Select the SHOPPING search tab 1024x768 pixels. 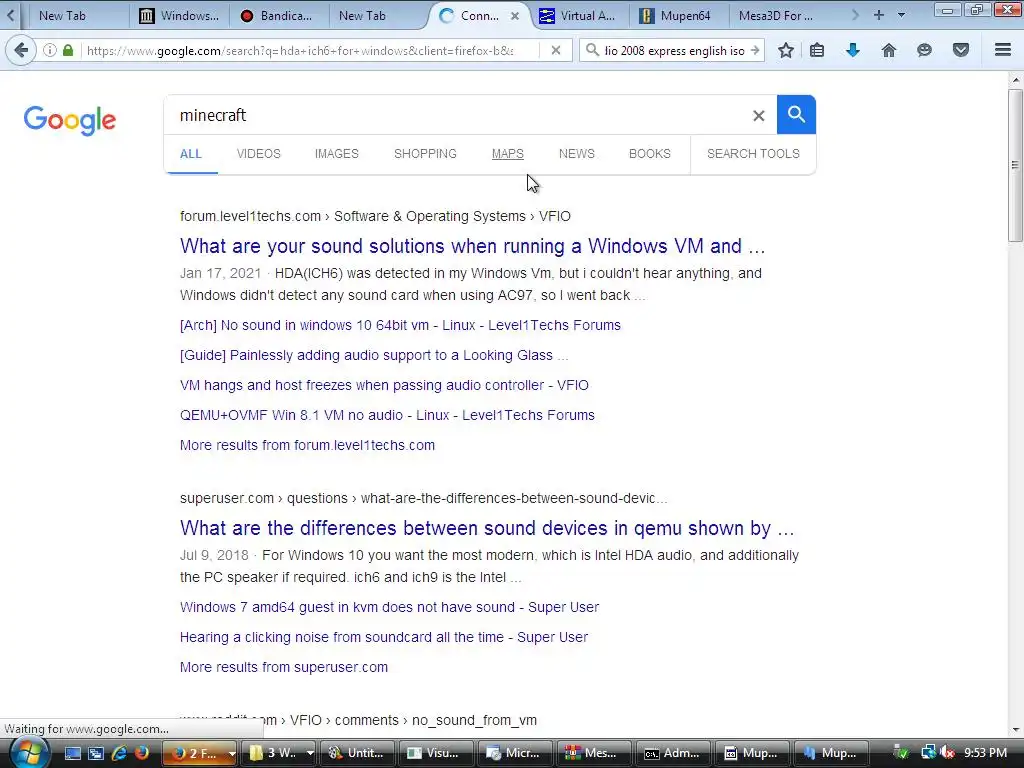tap(425, 153)
